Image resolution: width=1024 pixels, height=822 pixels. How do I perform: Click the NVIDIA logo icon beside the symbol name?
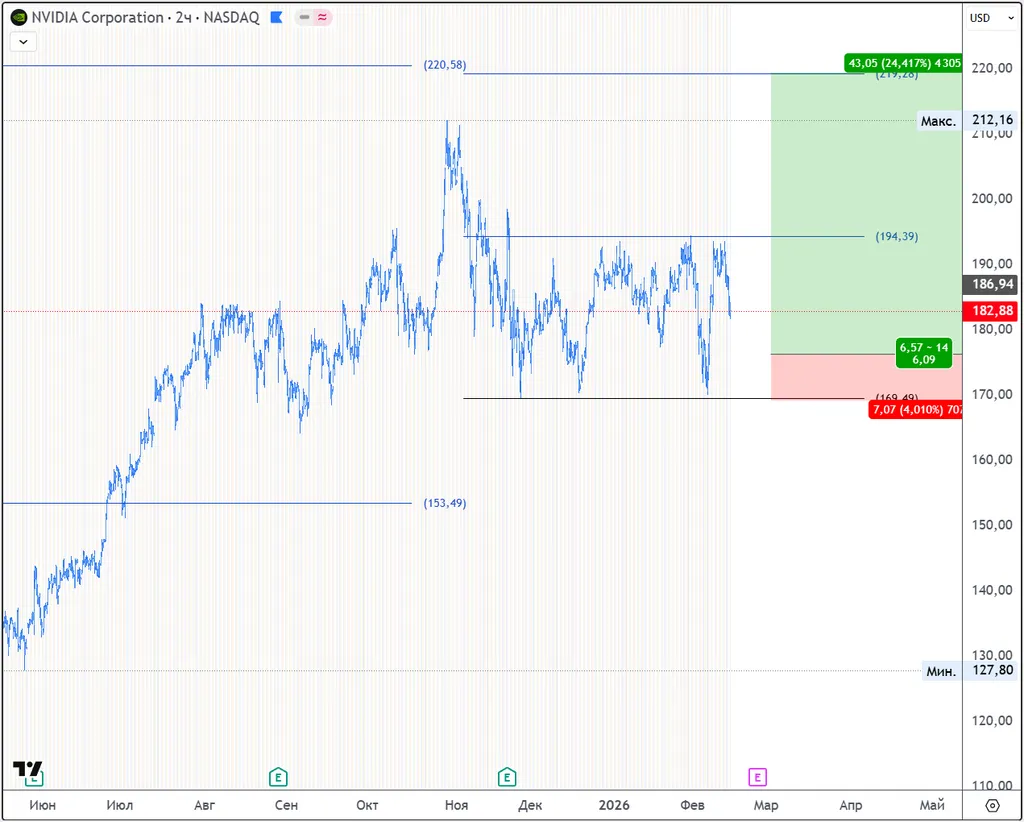click(x=18, y=17)
